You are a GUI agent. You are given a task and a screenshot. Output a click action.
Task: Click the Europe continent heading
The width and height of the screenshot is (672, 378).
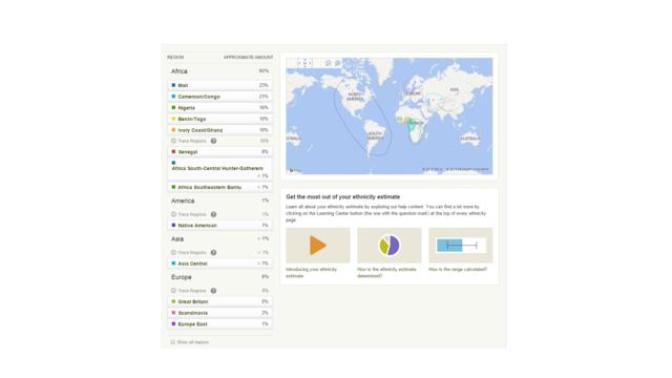[x=181, y=277]
